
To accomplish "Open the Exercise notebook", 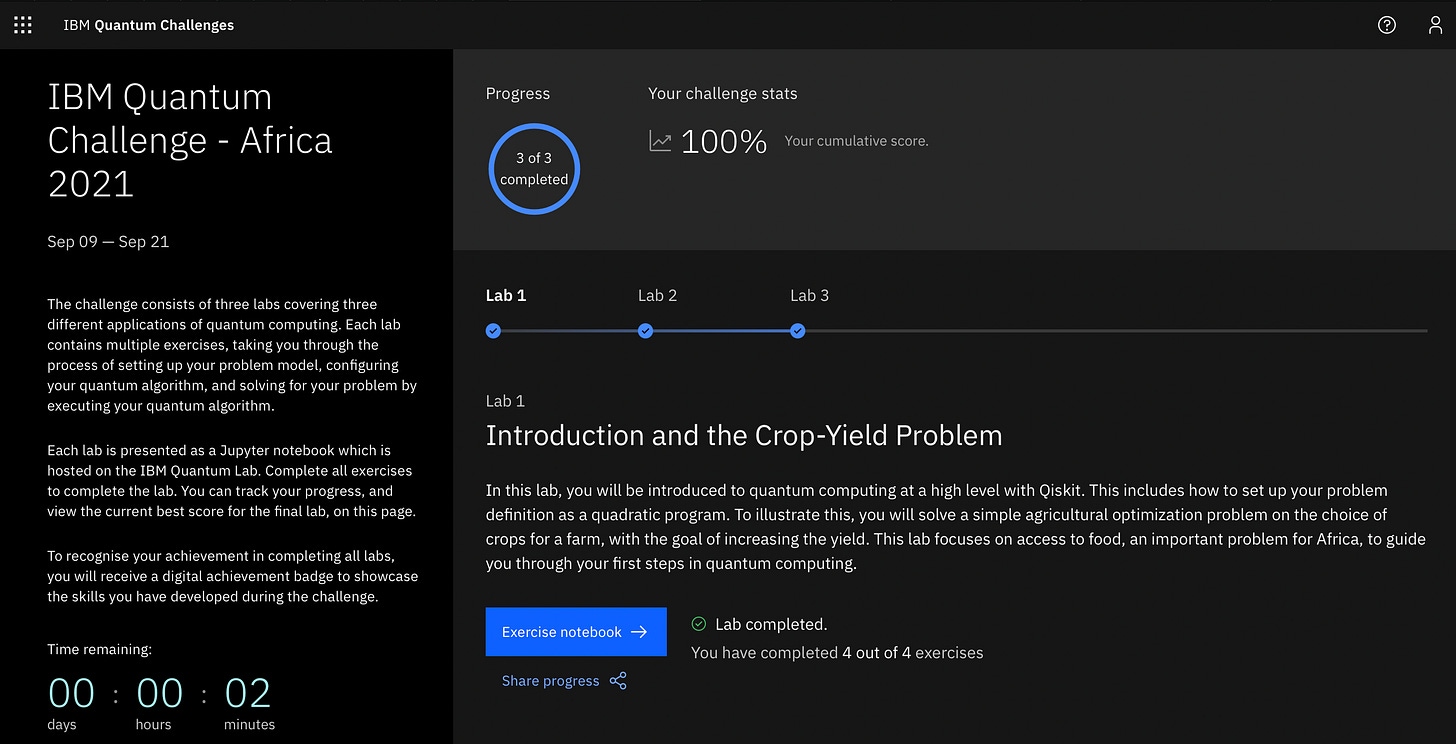I will point(576,632).
